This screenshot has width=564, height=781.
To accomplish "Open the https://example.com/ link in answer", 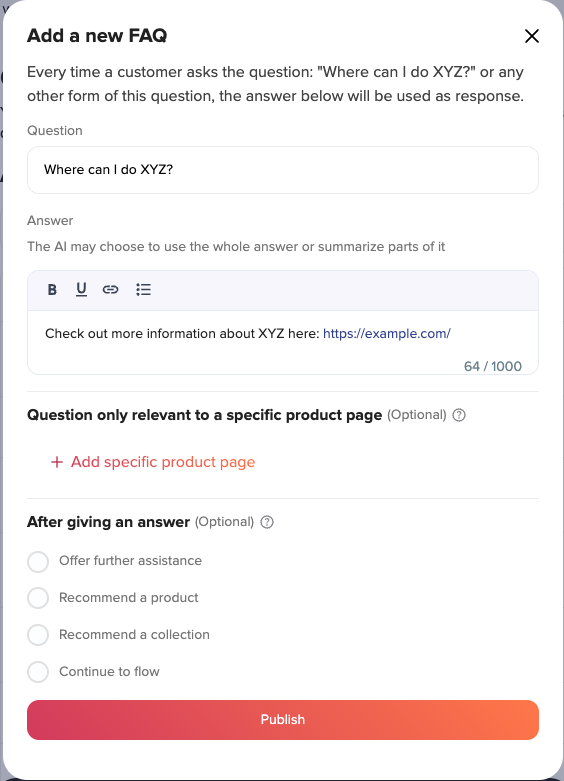I will pyautogui.click(x=387, y=334).
